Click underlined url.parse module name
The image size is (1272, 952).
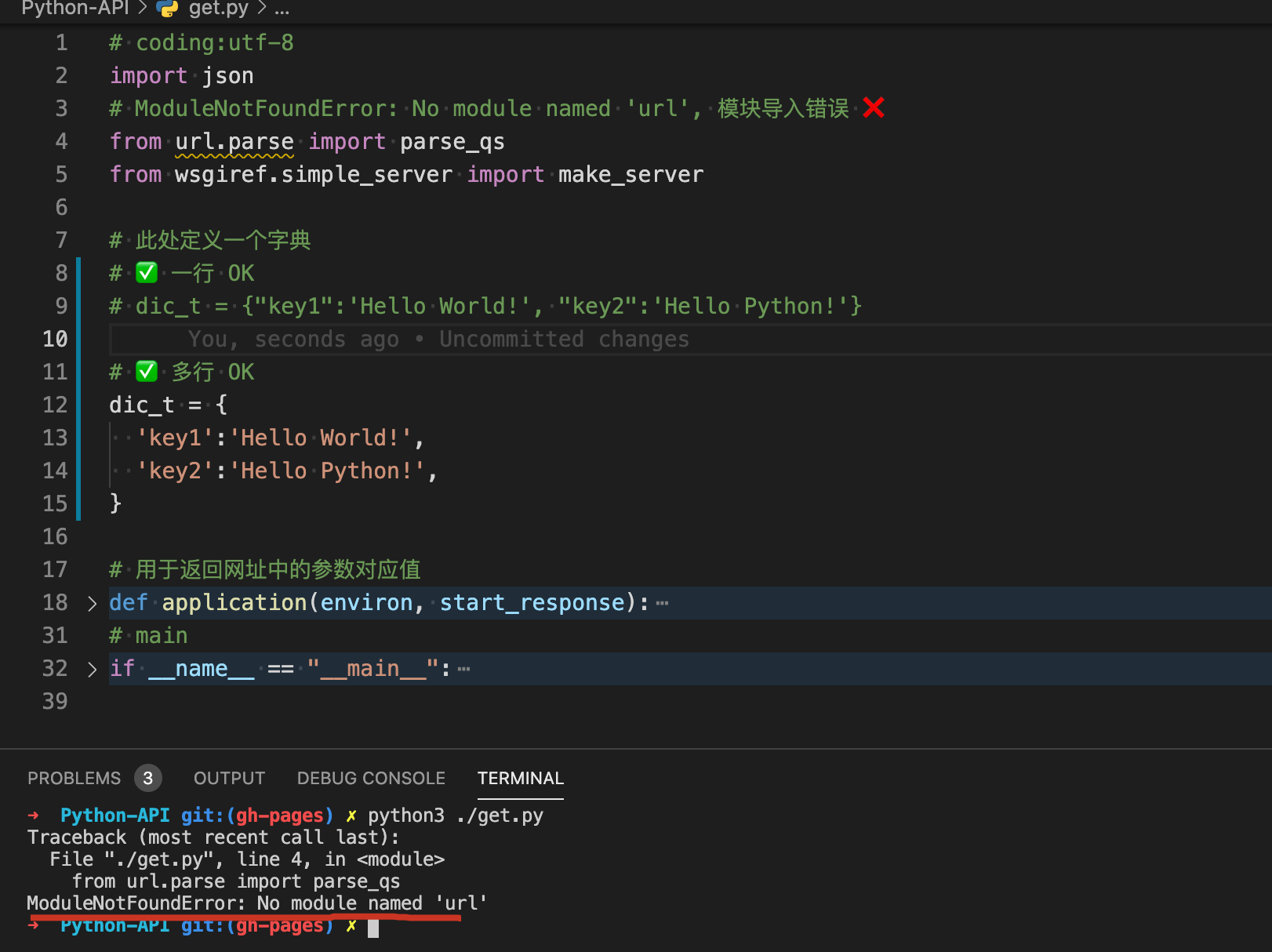234,141
